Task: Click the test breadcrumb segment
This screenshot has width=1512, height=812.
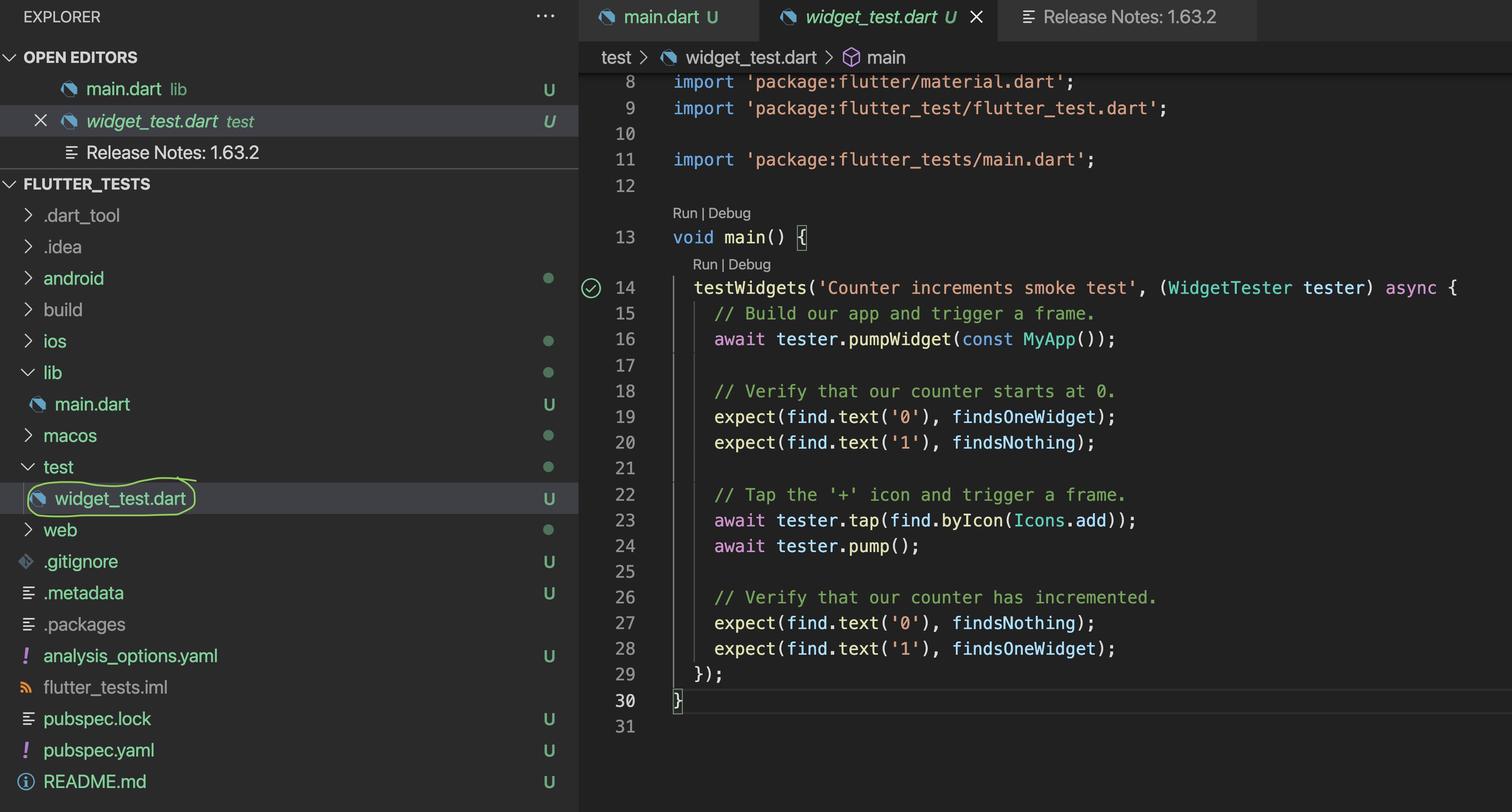Action: pos(616,58)
